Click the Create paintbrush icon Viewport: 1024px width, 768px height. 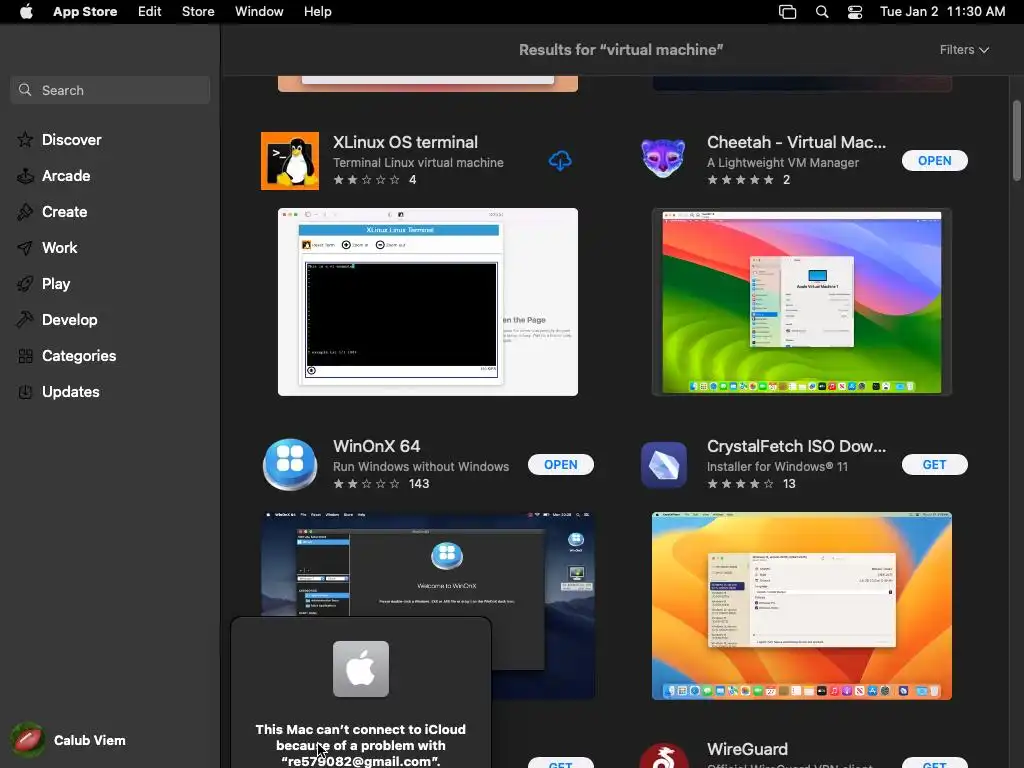pos(25,212)
